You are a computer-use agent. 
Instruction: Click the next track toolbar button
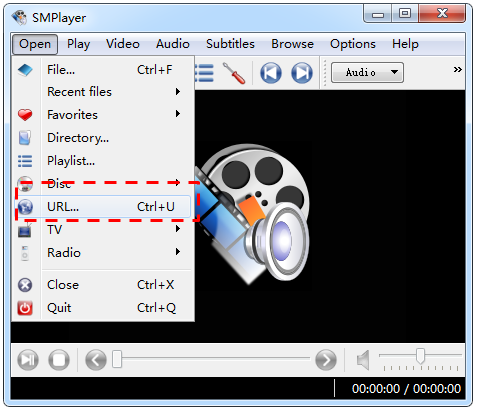point(302,73)
